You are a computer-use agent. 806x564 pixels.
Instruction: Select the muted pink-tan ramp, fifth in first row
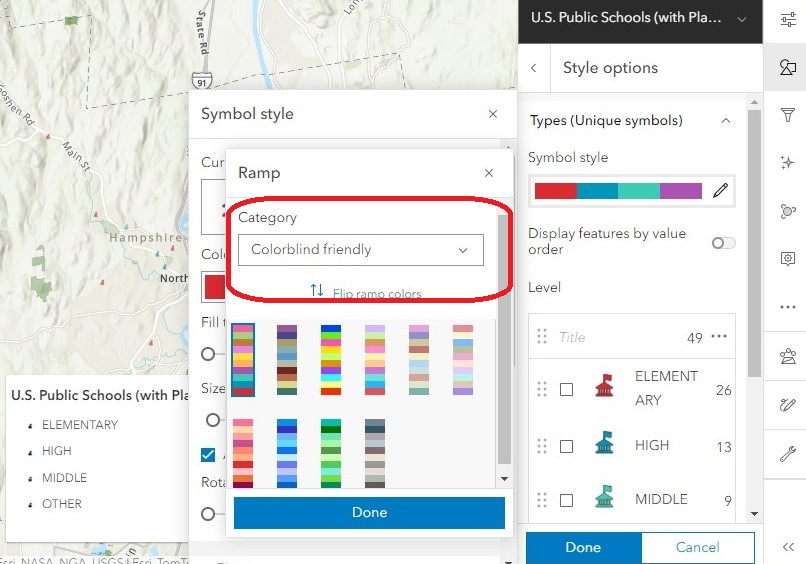coord(419,360)
